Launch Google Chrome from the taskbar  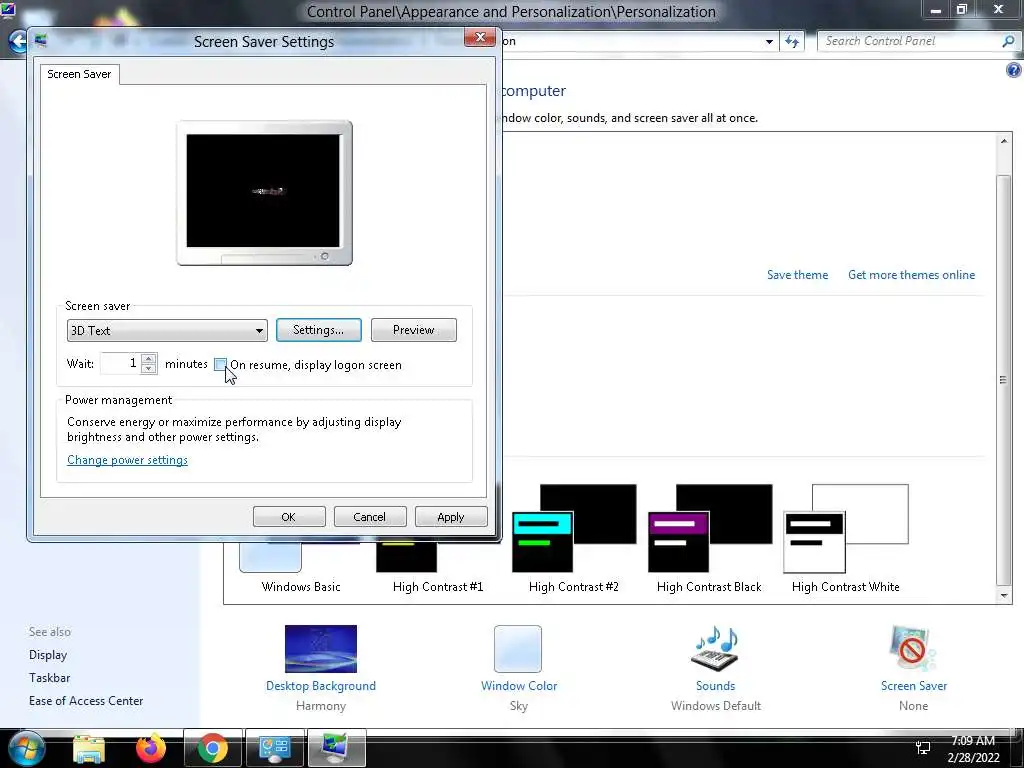pyautogui.click(x=213, y=748)
